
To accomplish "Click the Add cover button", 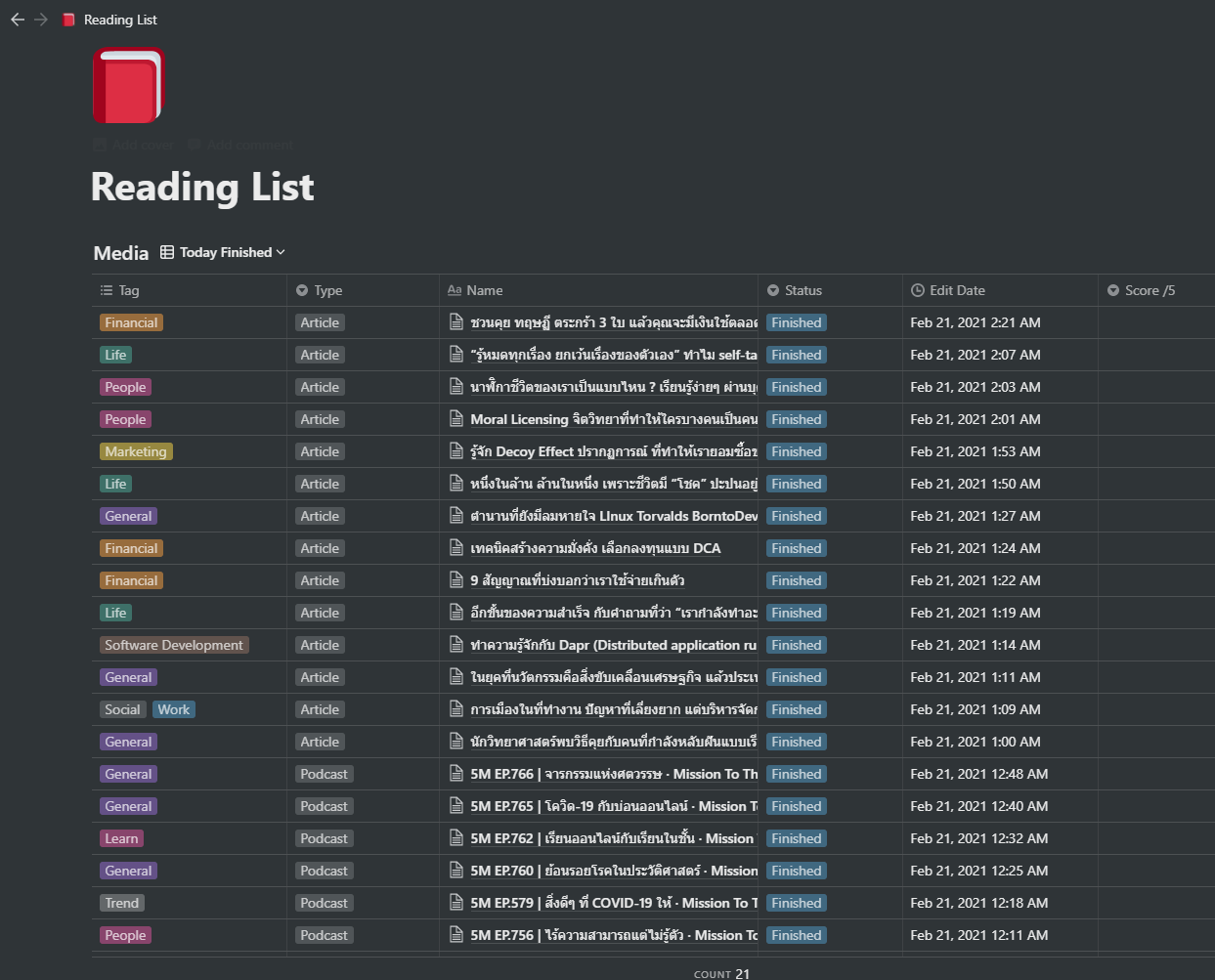I will tap(132, 144).
